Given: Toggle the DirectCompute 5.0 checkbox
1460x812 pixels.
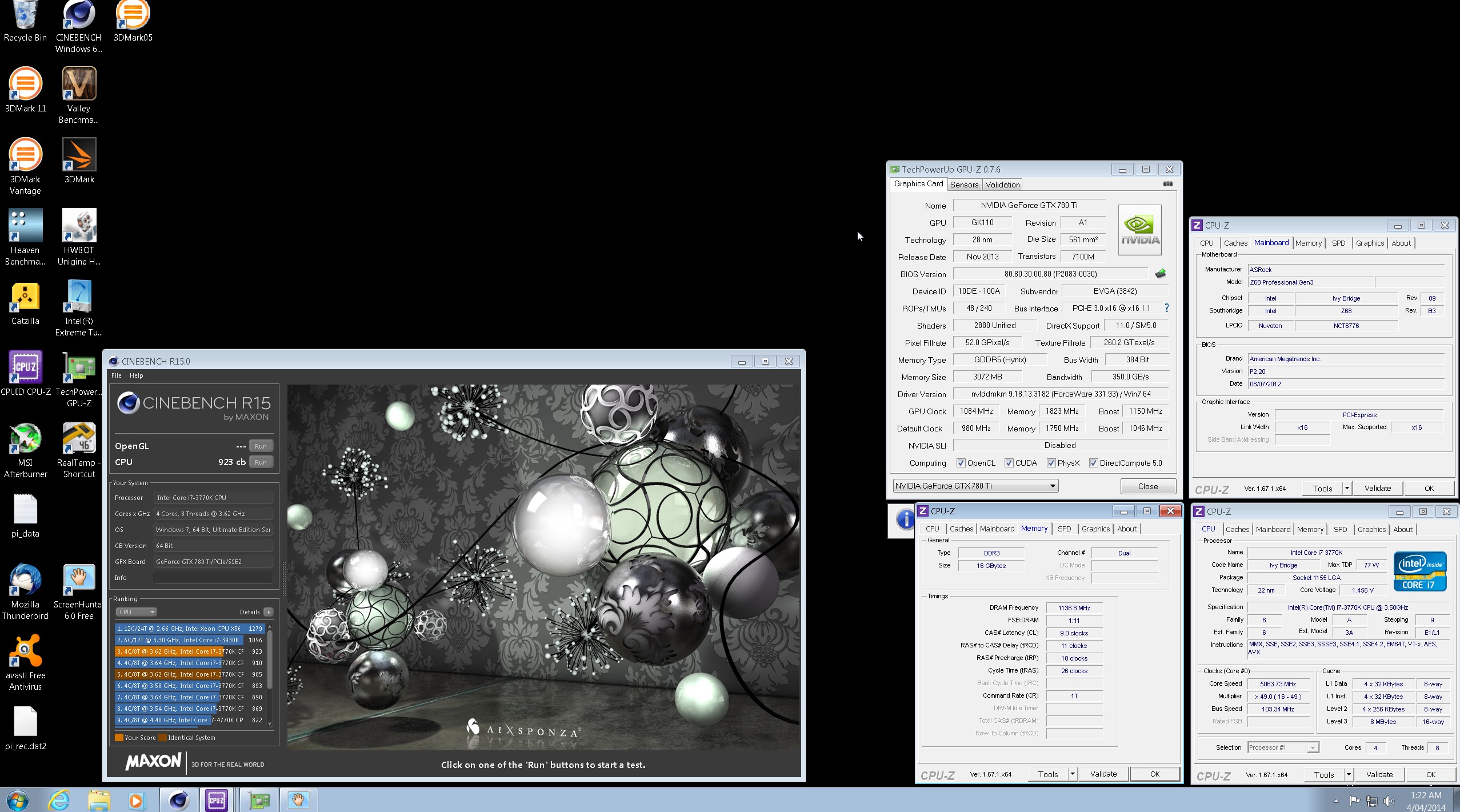Looking at the screenshot, I should pos(1093,463).
